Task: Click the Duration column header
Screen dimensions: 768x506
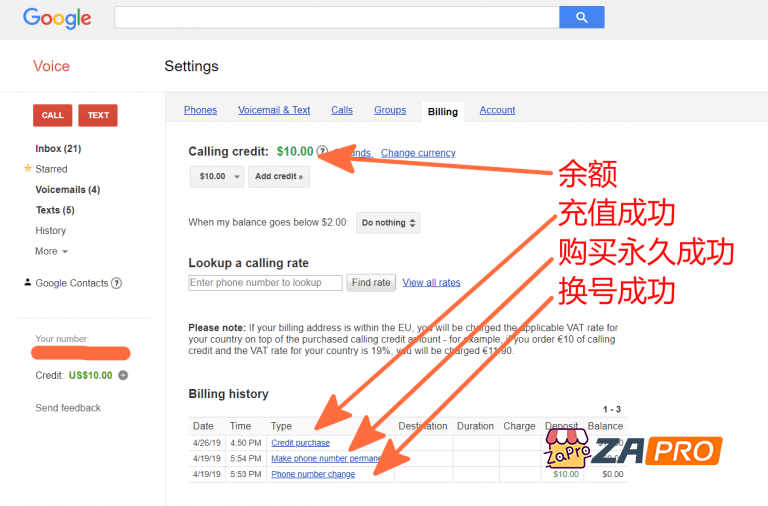Action: pyautogui.click(x=475, y=426)
